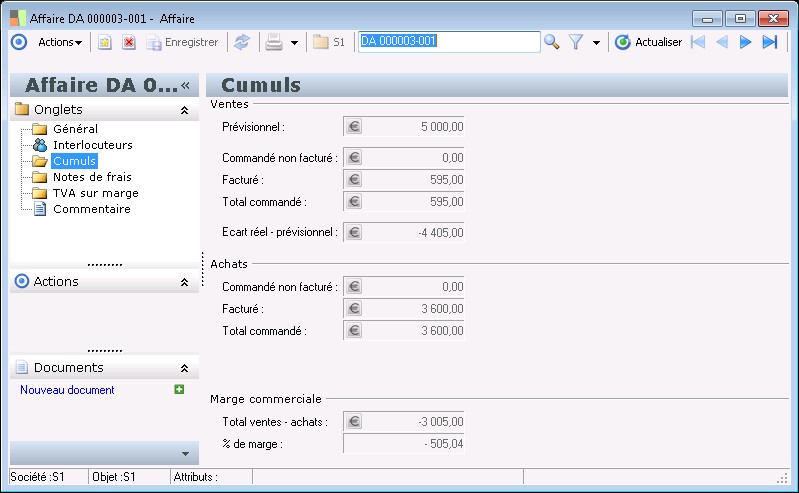The width and height of the screenshot is (799, 493).
Task: Click the new record icon in the toolbar
Action: pyautogui.click(x=104, y=42)
